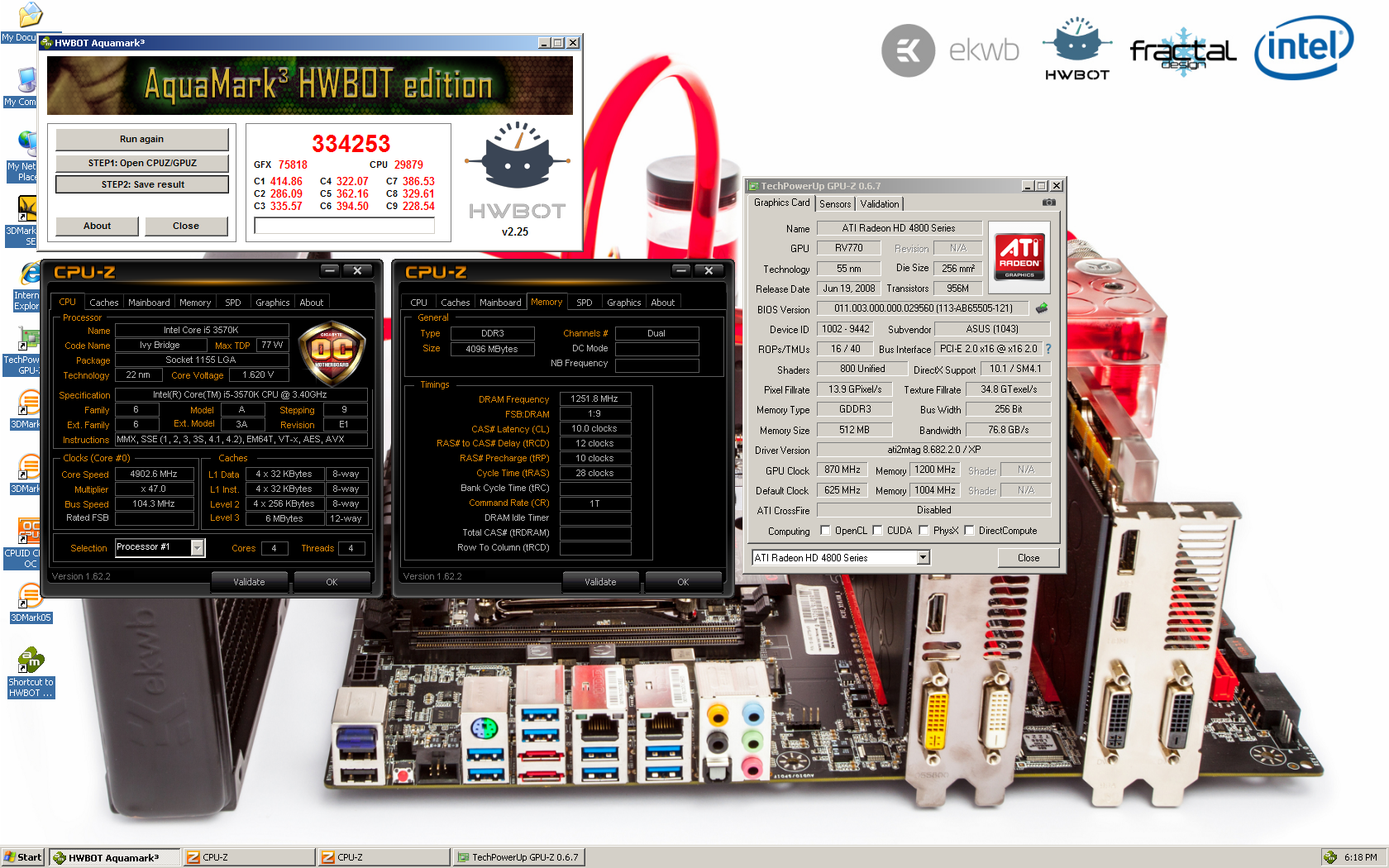Click OK in the left CPU-Z window
The width and height of the screenshot is (1389, 868).
pos(332,582)
